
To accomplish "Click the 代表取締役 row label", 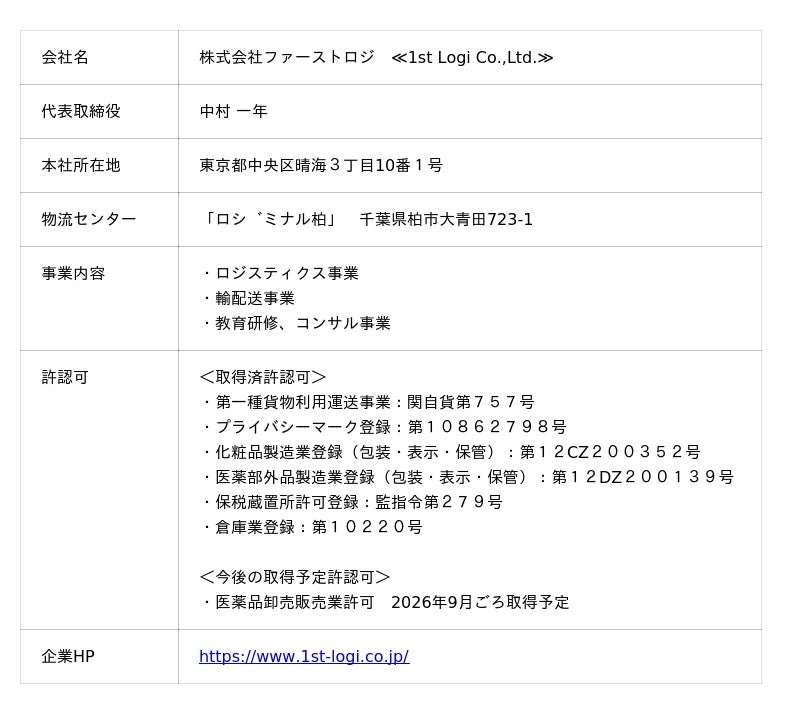I will 81,111.
